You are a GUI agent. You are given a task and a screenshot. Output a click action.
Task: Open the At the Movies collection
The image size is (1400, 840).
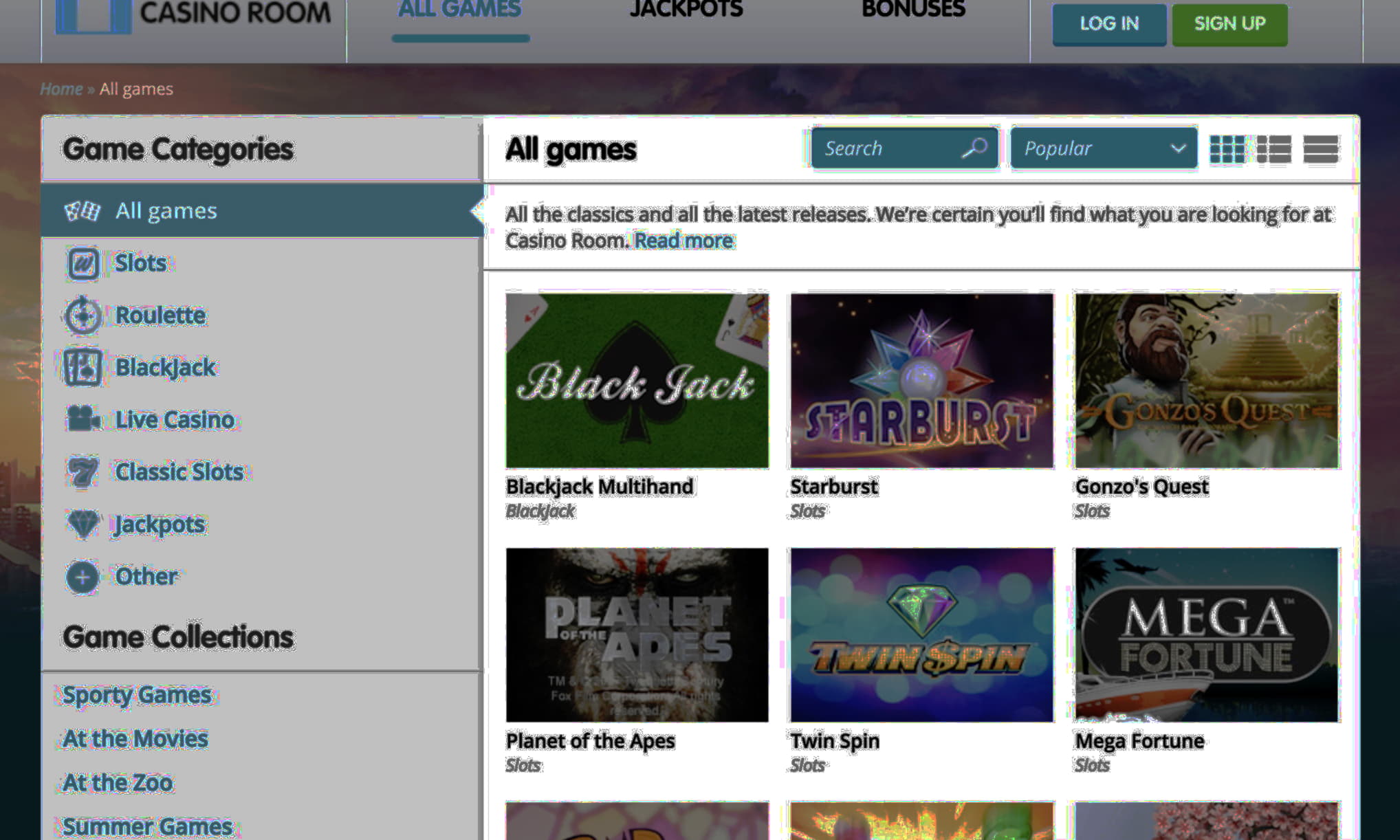[135, 738]
